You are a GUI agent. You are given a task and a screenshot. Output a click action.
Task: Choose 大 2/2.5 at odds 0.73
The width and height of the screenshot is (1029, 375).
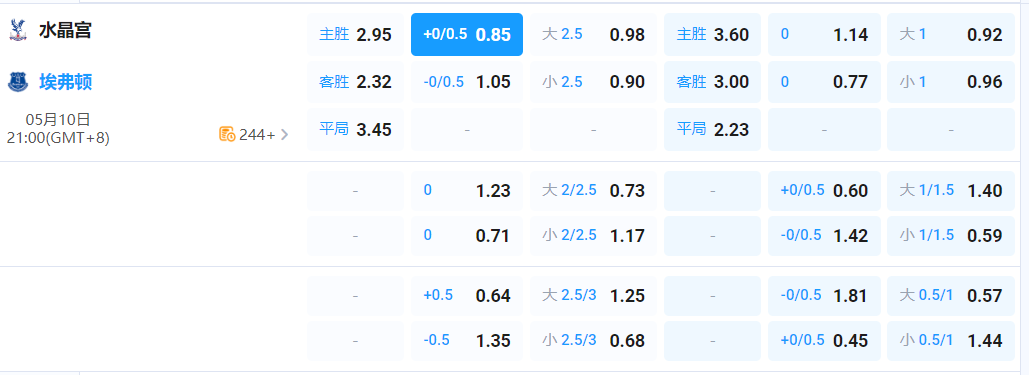click(593, 191)
